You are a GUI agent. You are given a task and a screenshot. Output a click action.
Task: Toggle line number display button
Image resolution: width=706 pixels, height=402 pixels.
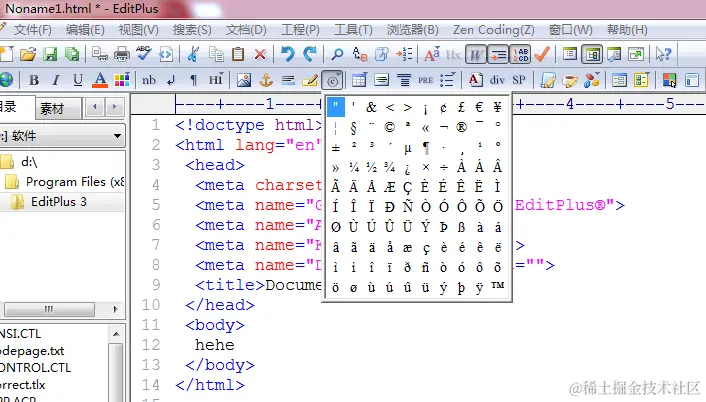[520, 54]
